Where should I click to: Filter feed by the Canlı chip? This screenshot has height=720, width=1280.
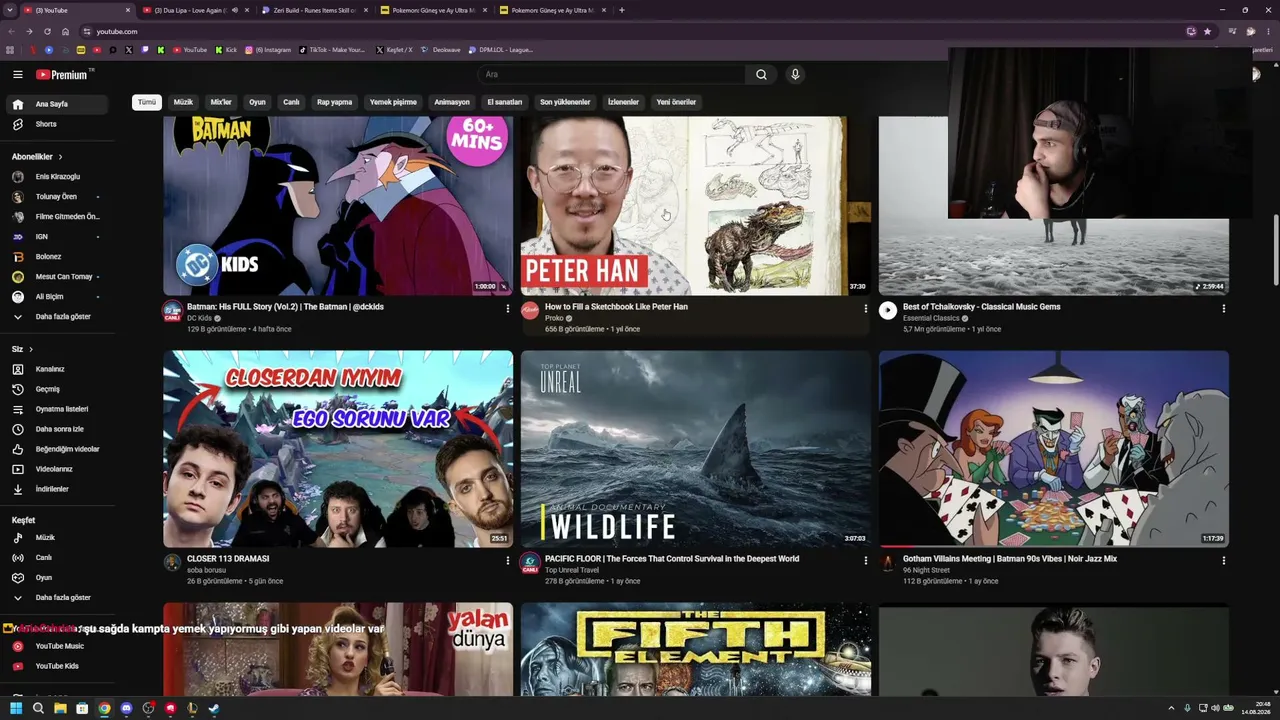(x=291, y=102)
